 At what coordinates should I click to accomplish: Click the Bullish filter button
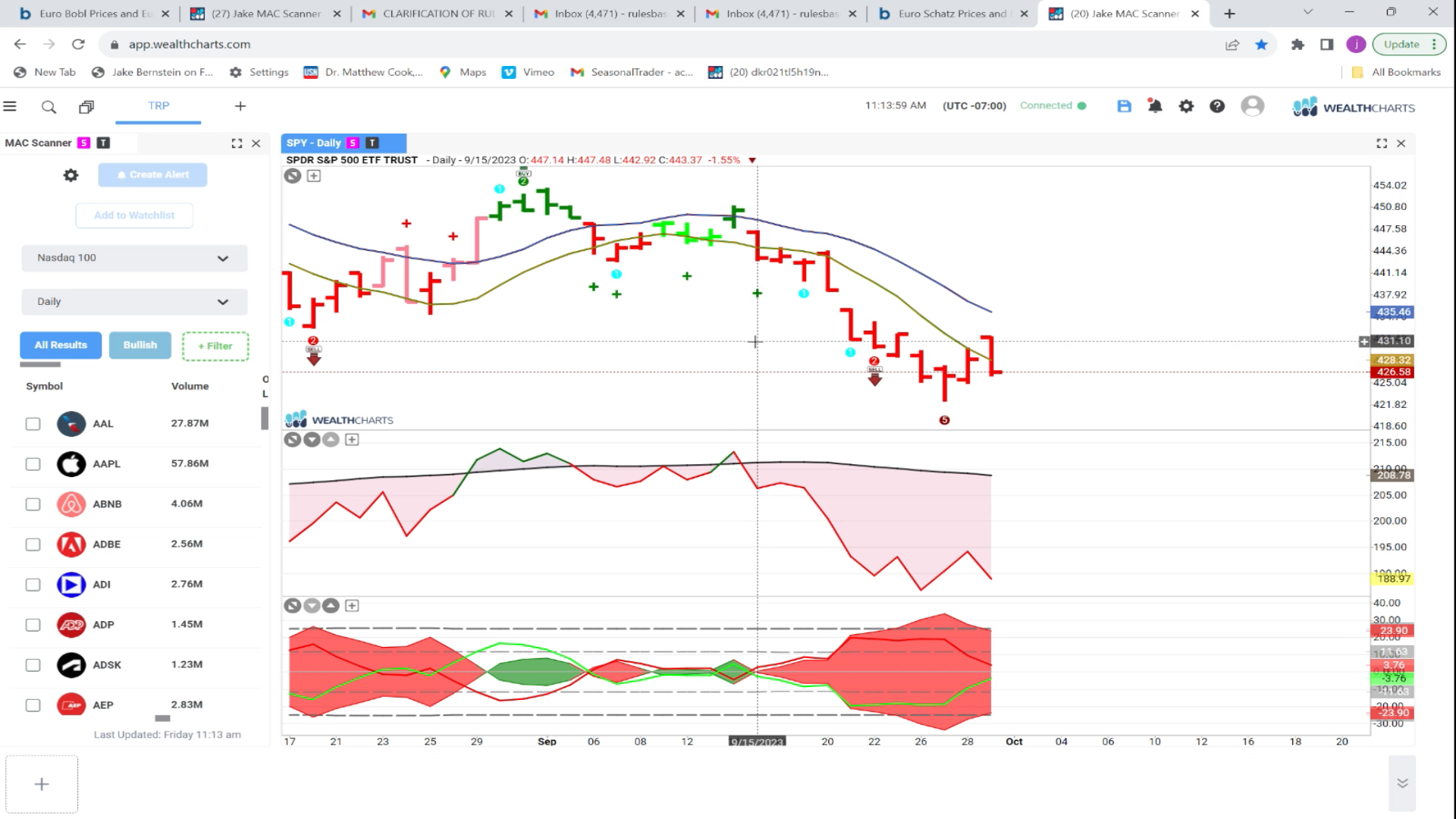(x=140, y=345)
